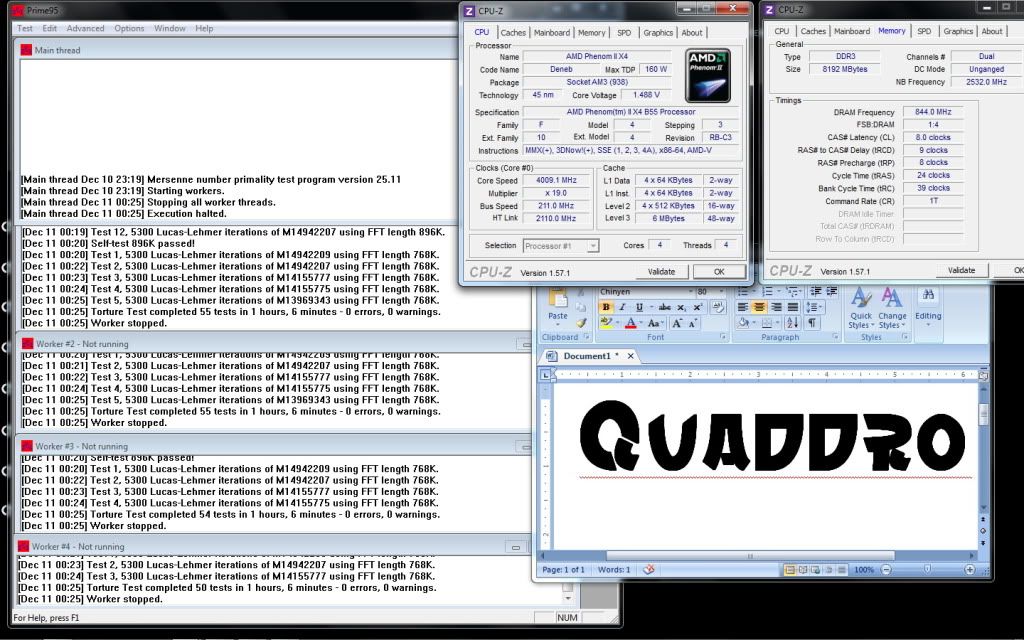Screen dimensions: 1024x640
Task: Switch to Draft view in Word
Action: (842, 570)
